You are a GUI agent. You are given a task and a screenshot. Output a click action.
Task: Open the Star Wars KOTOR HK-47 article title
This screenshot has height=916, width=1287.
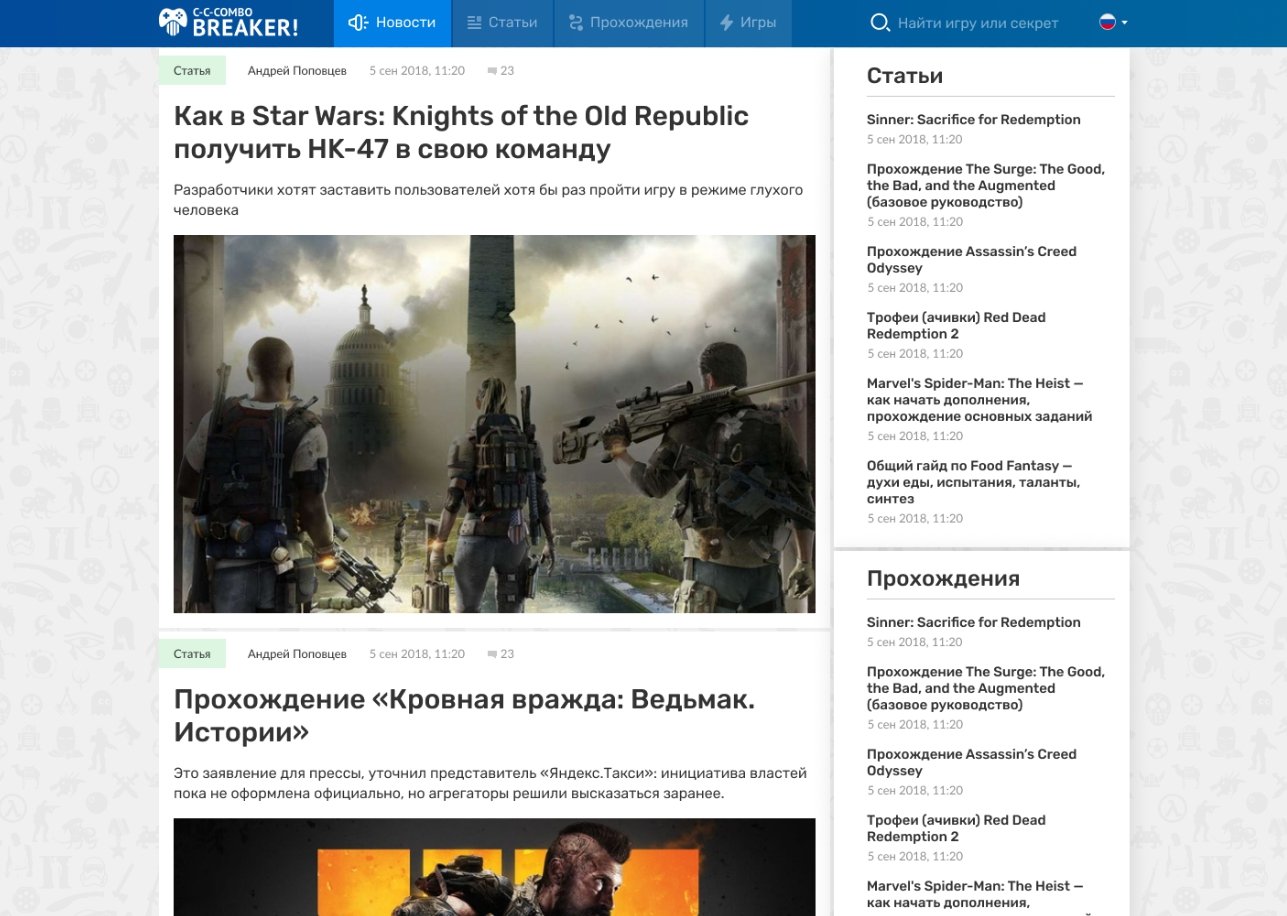(x=461, y=133)
